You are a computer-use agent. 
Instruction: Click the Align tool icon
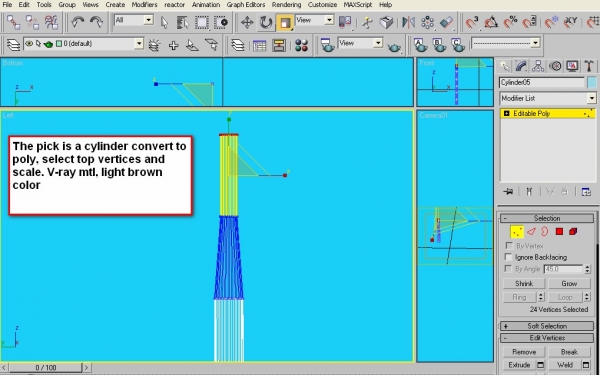[446, 22]
